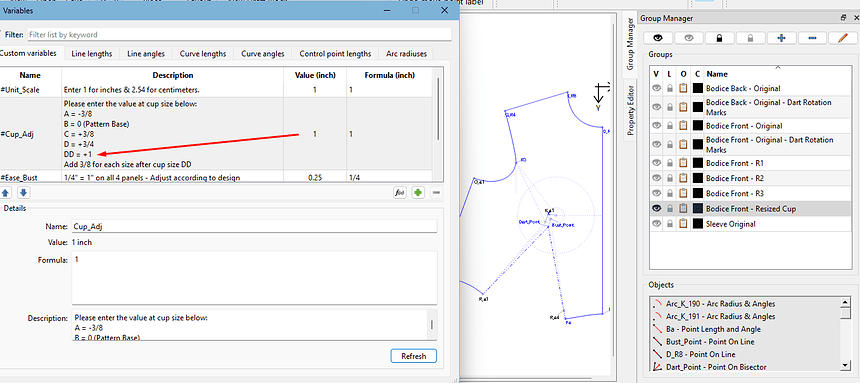This screenshot has height=383, width=860.
Task: Click the unlock all groups grey lock button
Action: (x=750, y=37)
